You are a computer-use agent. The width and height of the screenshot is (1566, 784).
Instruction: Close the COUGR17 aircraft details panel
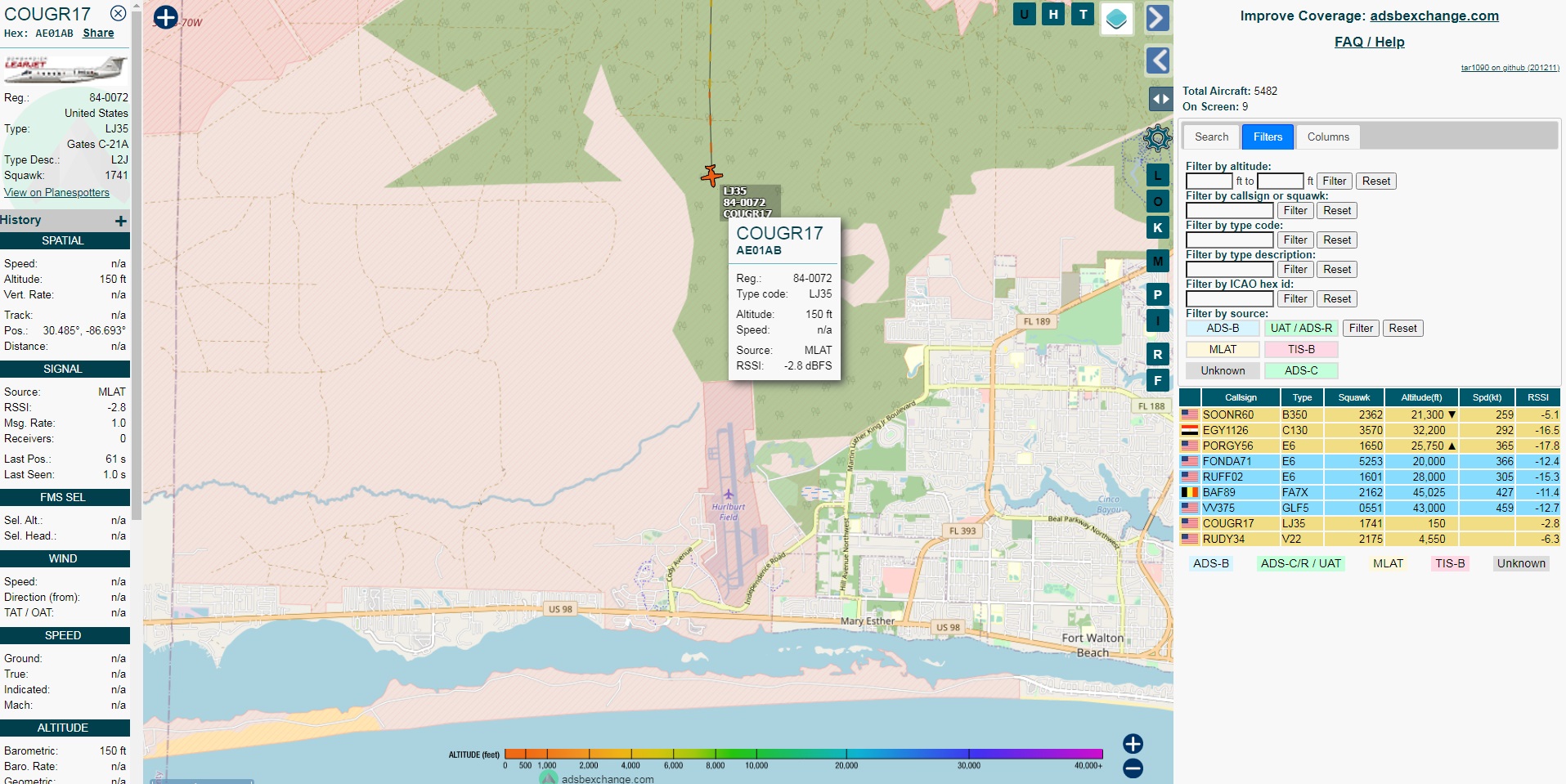click(119, 13)
